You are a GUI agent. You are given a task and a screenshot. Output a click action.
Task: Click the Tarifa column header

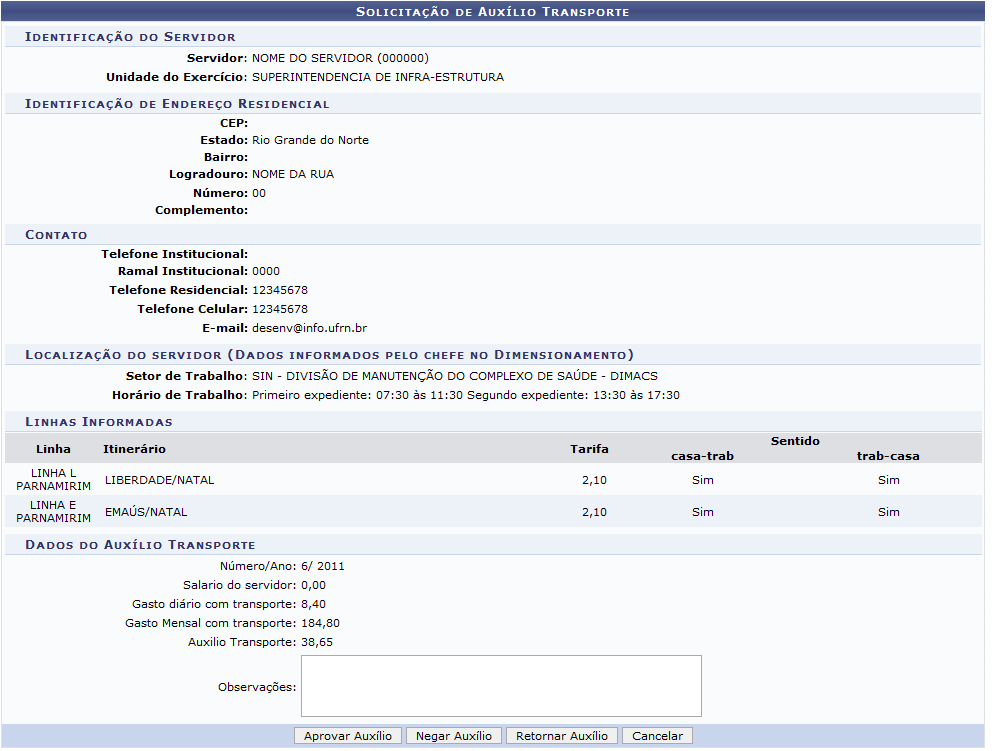pyautogui.click(x=589, y=449)
